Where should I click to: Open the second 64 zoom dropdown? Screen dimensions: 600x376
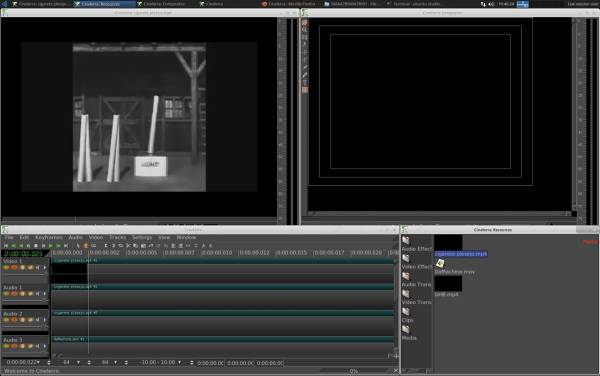coord(116,362)
